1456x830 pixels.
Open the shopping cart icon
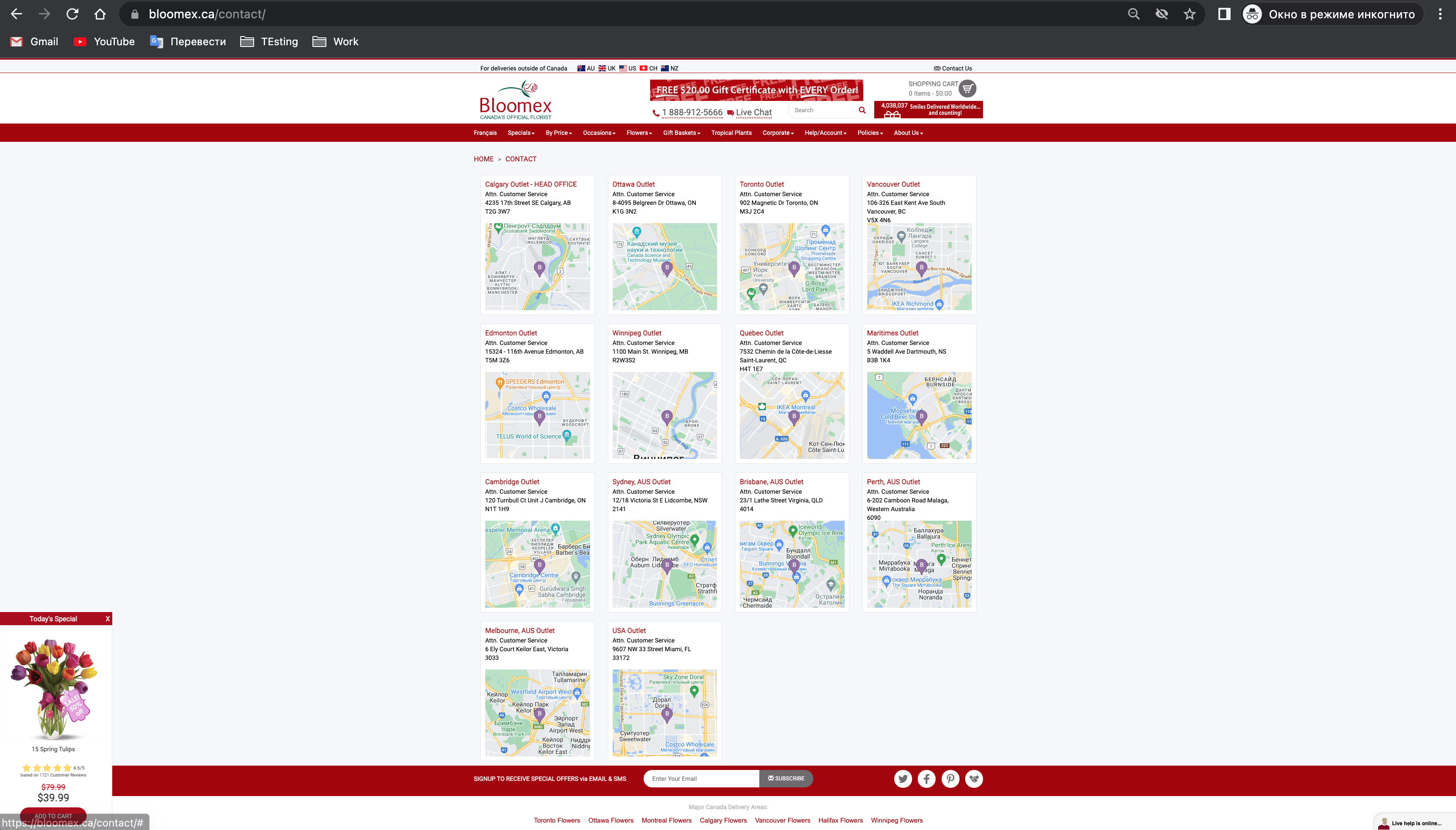[x=967, y=88]
